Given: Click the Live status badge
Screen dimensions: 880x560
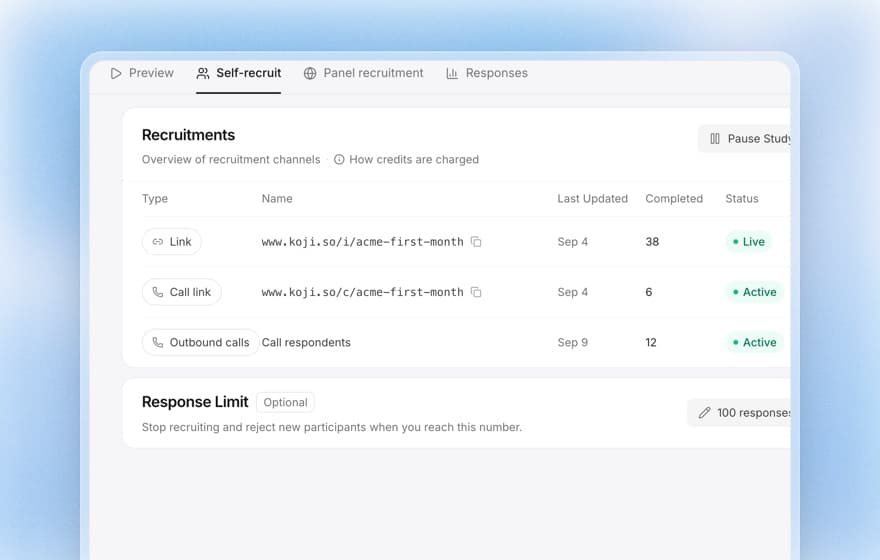Looking at the screenshot, I should [749, 242].
